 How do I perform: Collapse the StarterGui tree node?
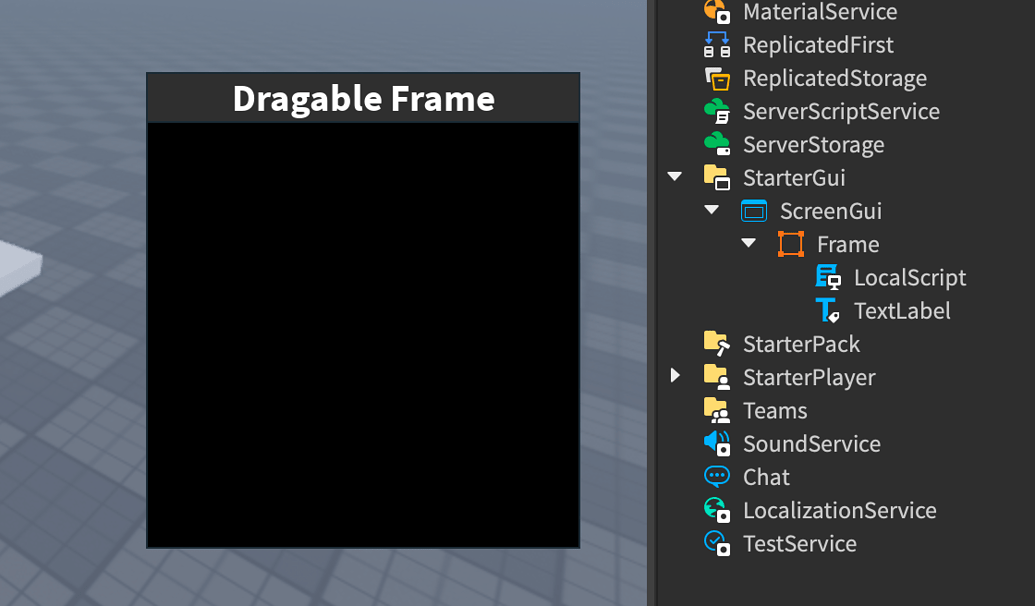coord(675,177)
